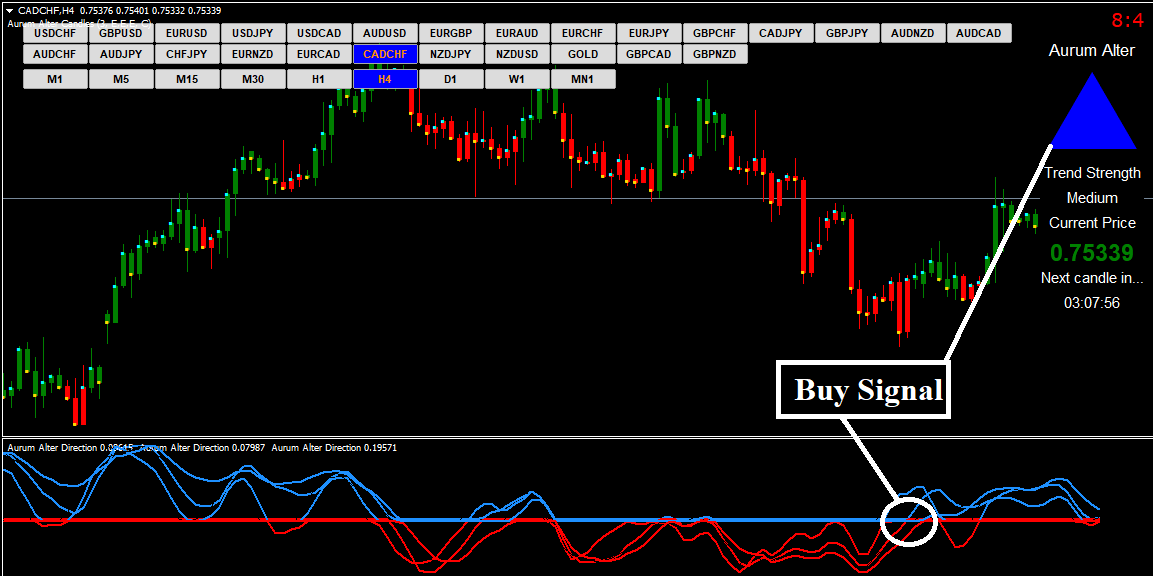Viewport: 1153px width, 576px height.
Task: Toggle the highlighted CADCHF pair button
Action: click(385, 54)
